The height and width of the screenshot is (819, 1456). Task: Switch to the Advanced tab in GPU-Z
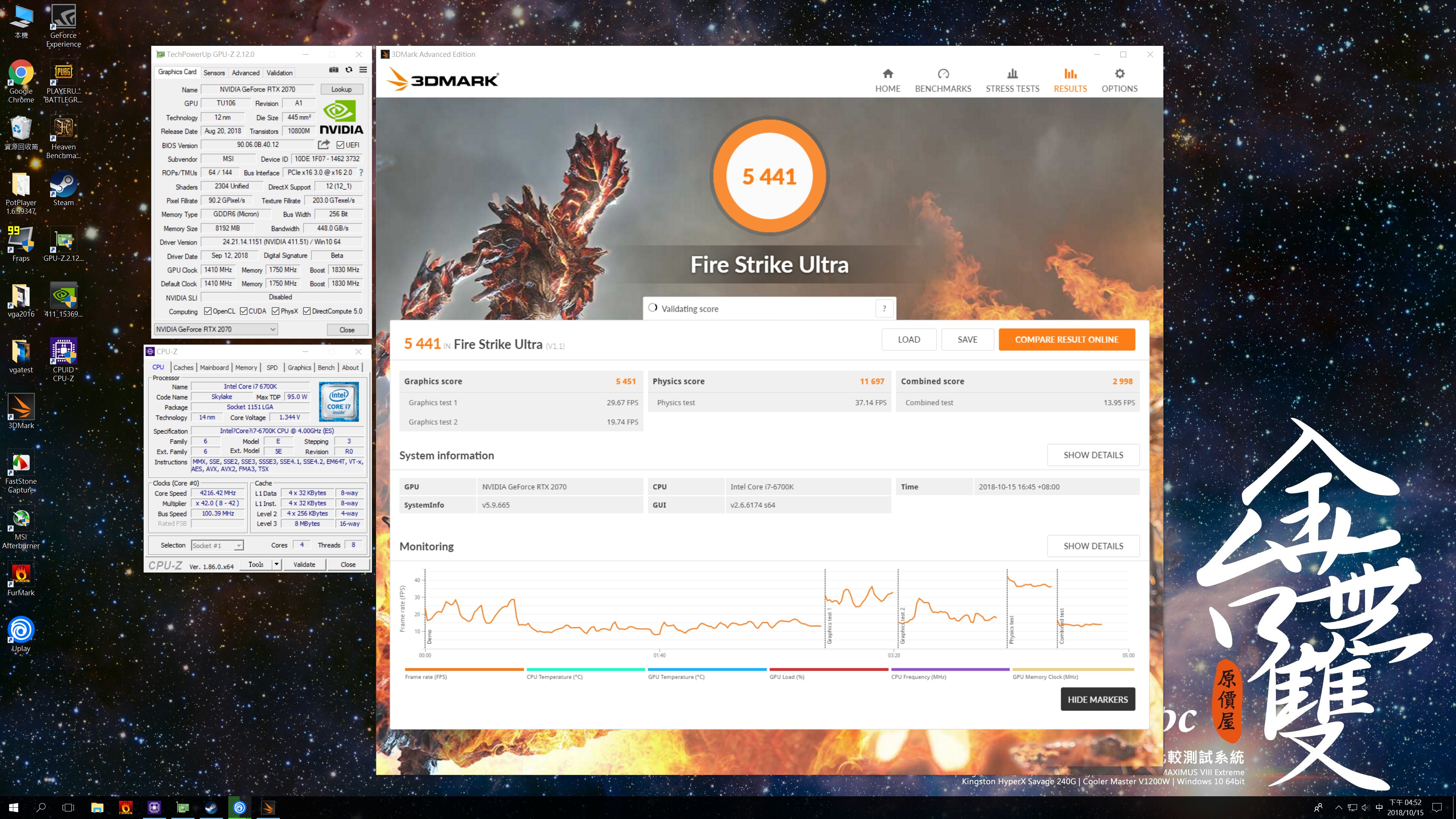click(x=245, y=72)
